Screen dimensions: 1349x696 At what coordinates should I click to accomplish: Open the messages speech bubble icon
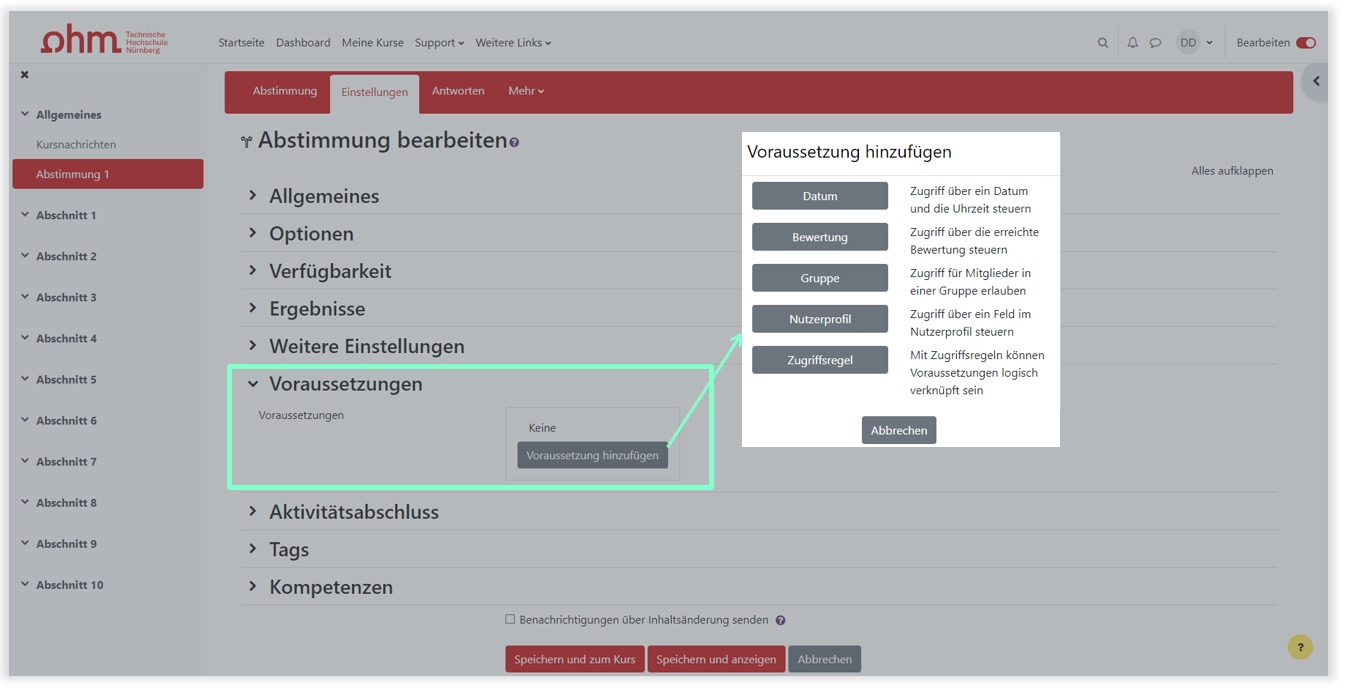click(1155, 43)
